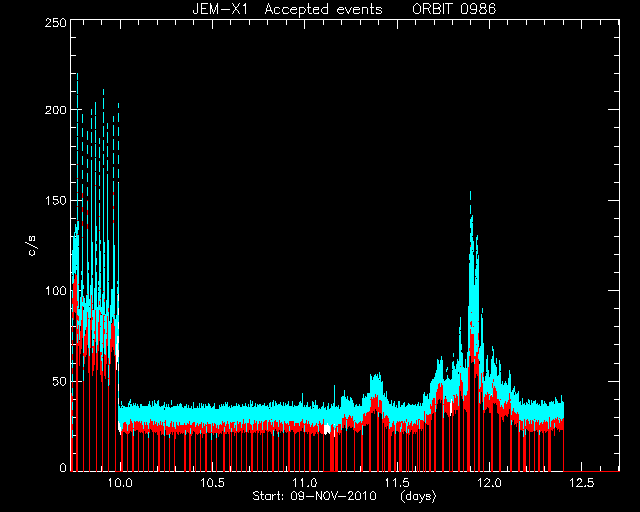Viewport: 640px width, 512px height.
Task: Click the 50 y-axis tick label
Action: (x=59, y=381)
